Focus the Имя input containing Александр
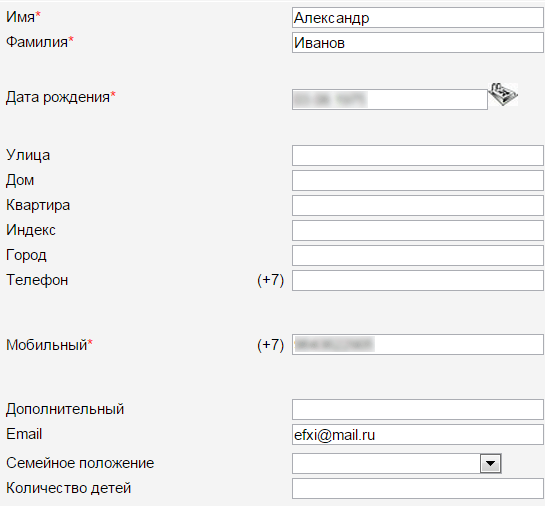Screen dimensions: 545x506 click(418, 18)
